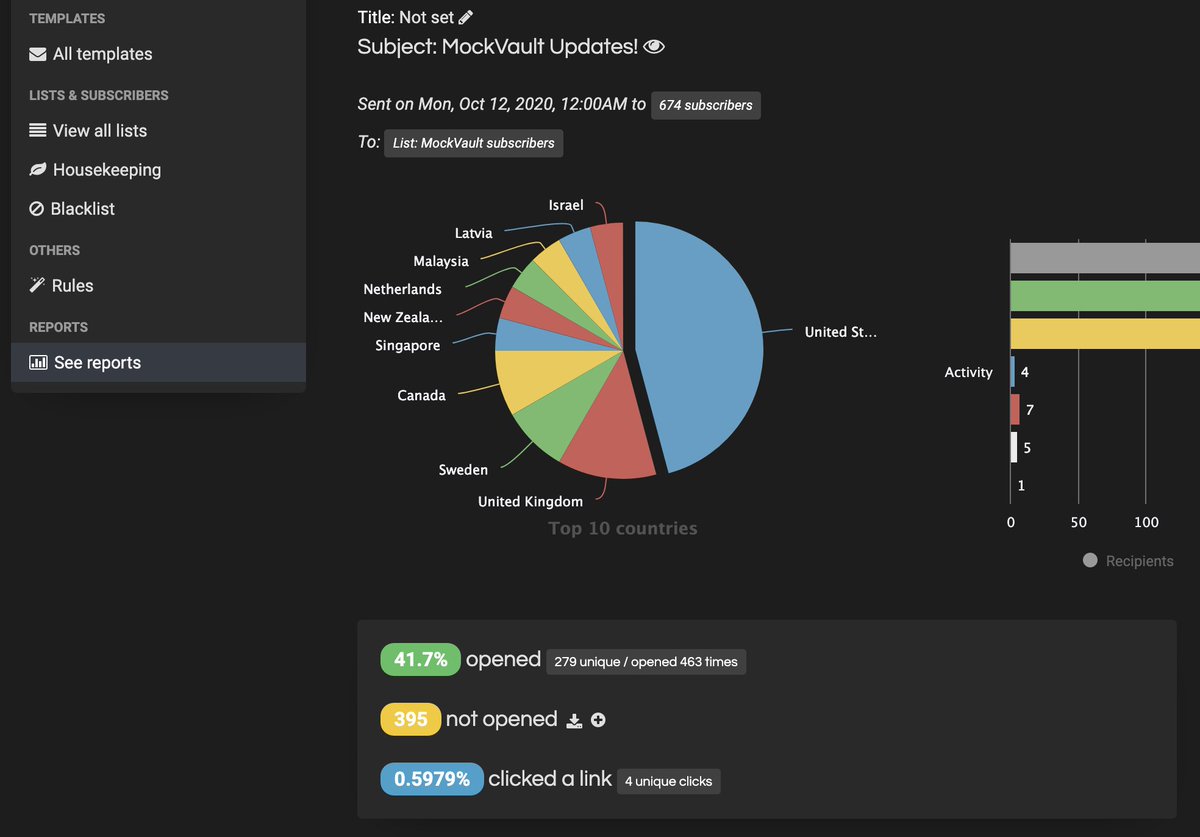Click the TEMPLATES section header
Screen dimensions: 1200x837
pos(67,18)
